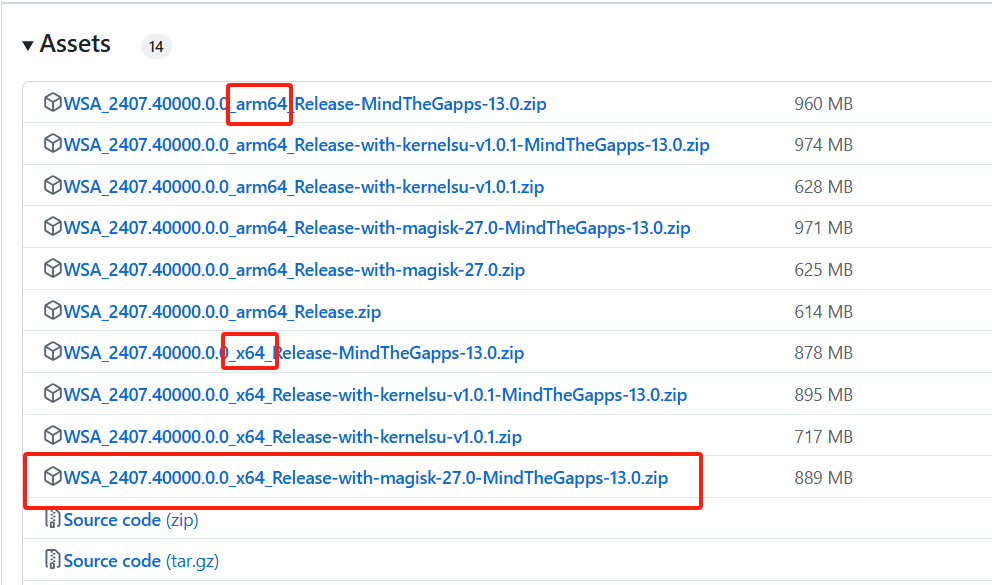
Task: Click package icon of arm64 MindTheGapps-13.0.zip
Action: pyautogui.click(x=53, y=102)
